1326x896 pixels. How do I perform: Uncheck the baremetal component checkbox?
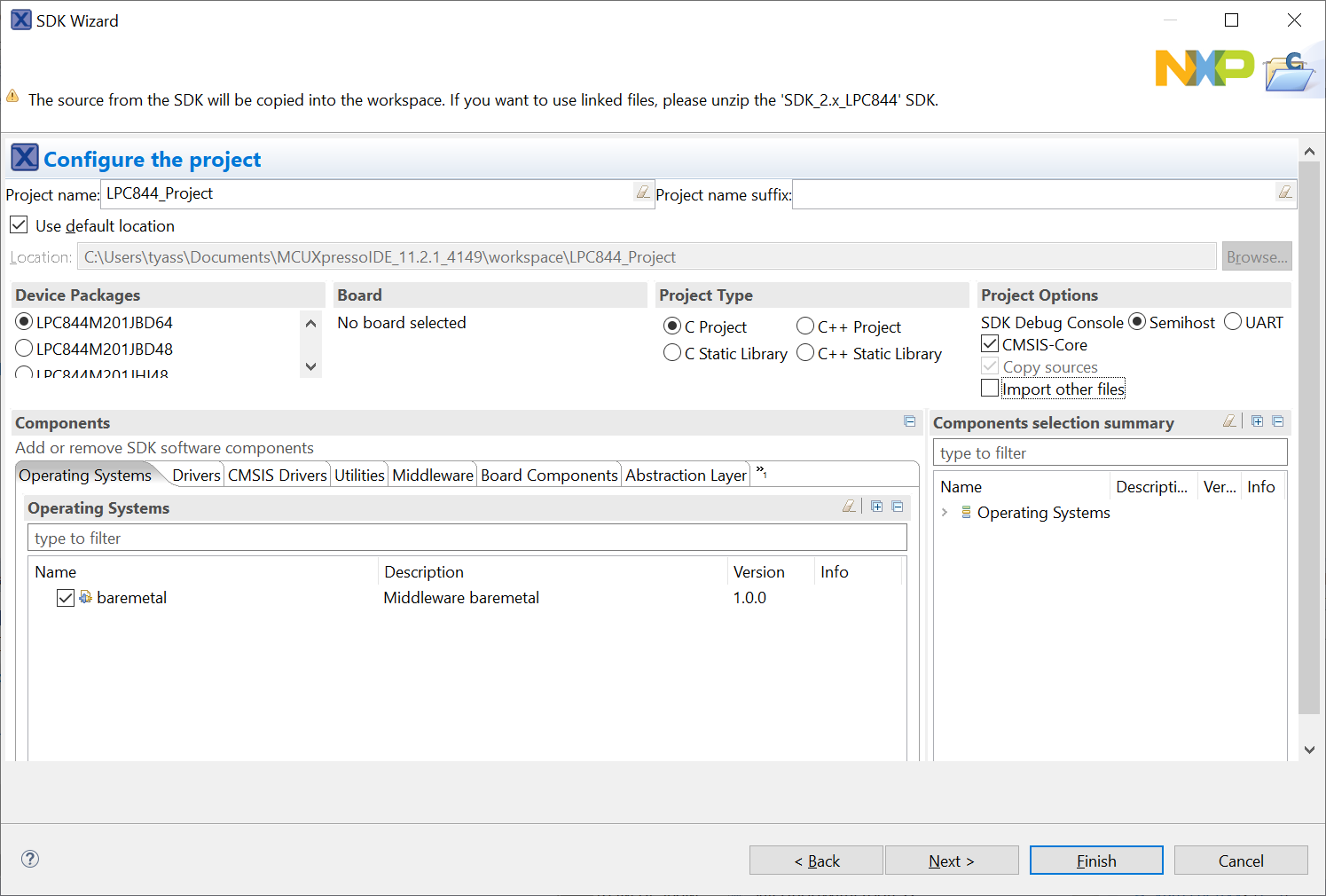coord(66,598)
